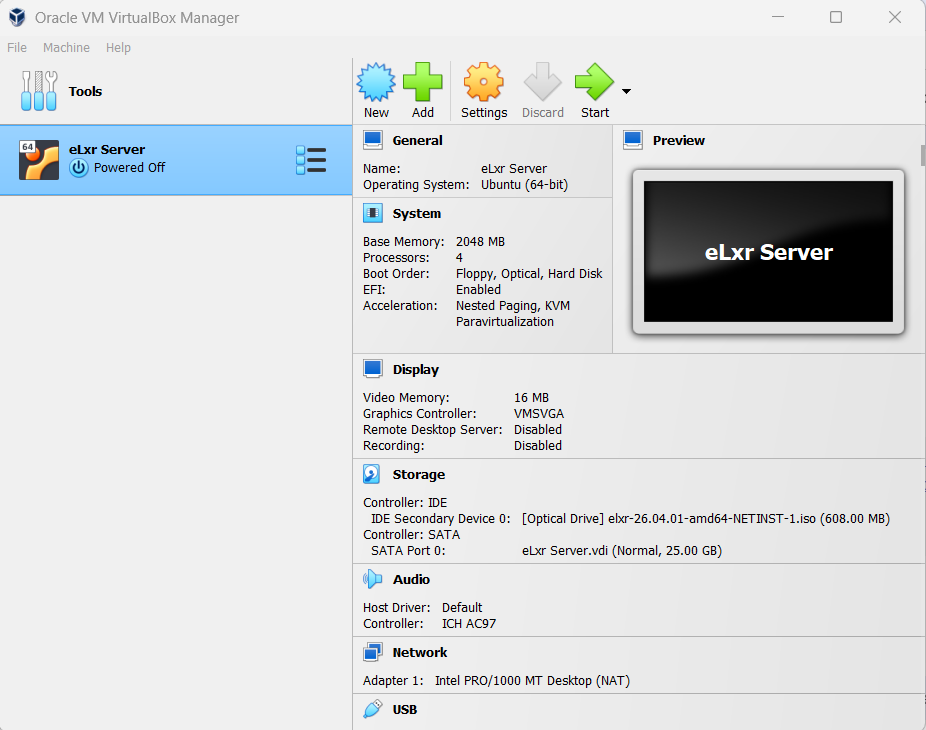Viewport: 926px width, 730px height.
Task: Open the Start button dropdown arrow
Action: click(627, 91)
